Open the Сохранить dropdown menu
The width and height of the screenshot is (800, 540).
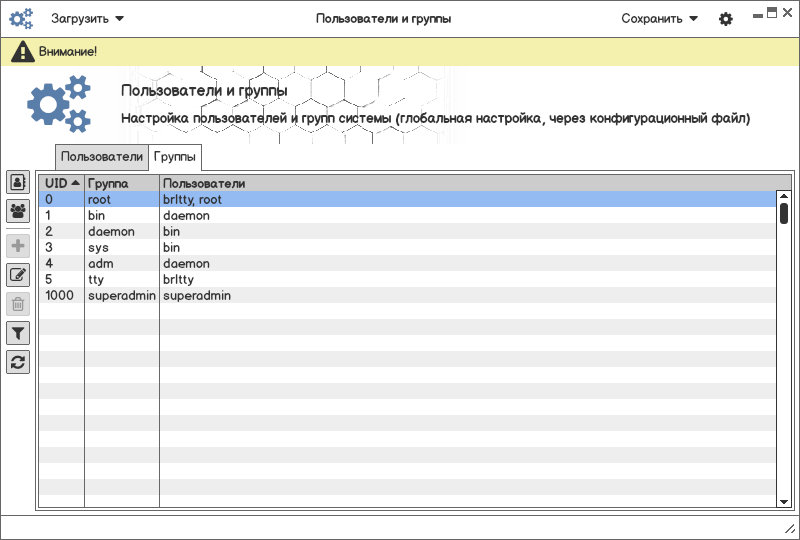tap(659, 19)
